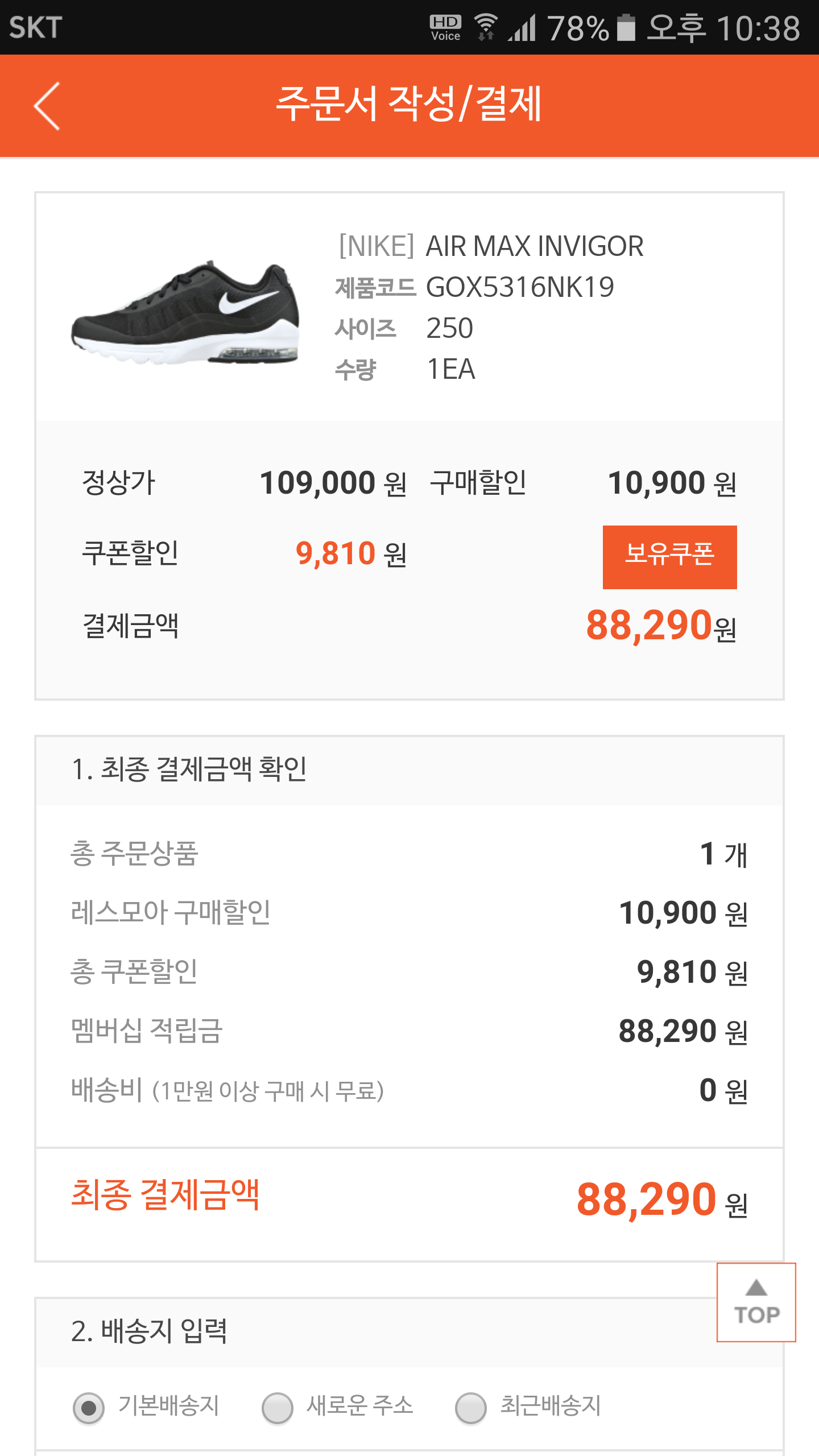Tap the cellular signal strength icon
The image size is (819, 1456).
[x=523, y=27]
